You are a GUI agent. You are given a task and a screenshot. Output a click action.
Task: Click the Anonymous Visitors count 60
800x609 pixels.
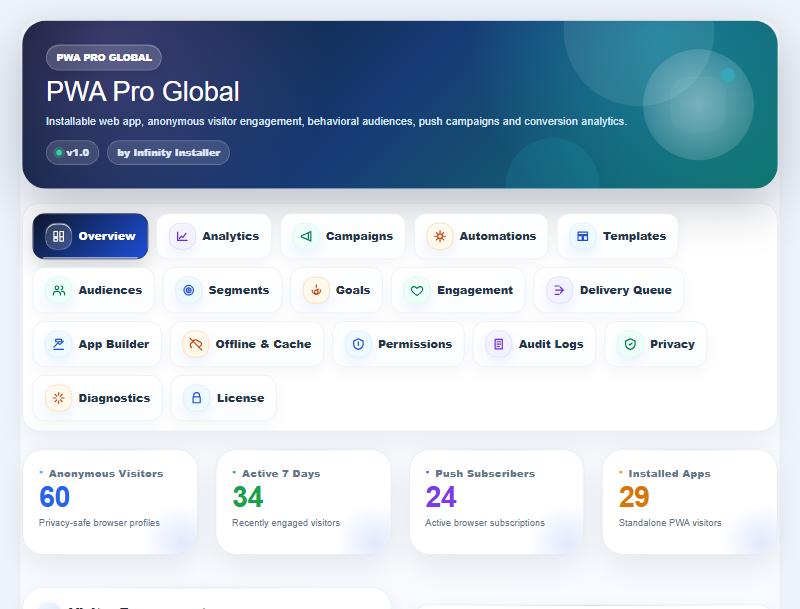54,497
